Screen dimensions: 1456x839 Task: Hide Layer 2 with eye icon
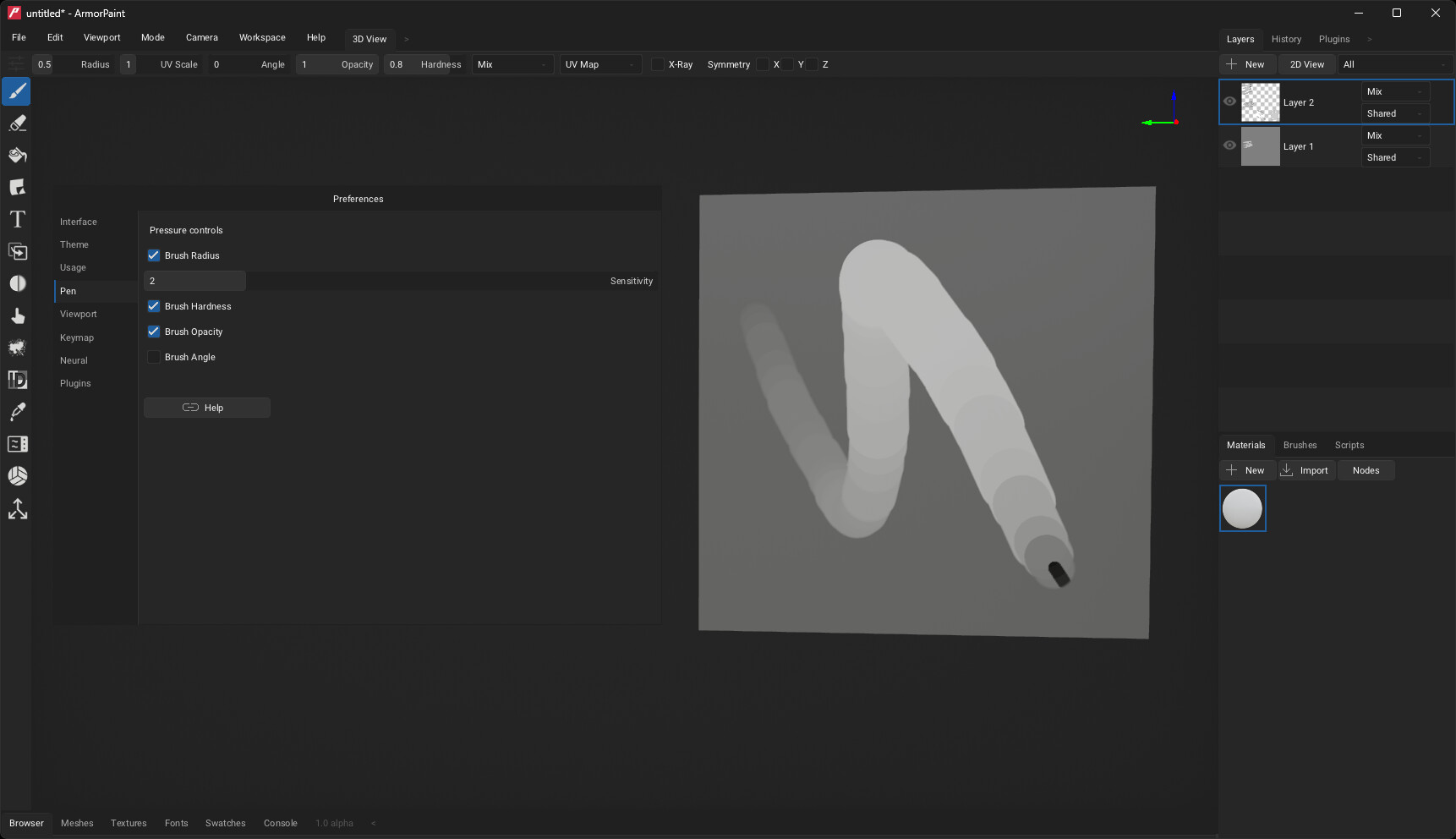(1229, 101)
